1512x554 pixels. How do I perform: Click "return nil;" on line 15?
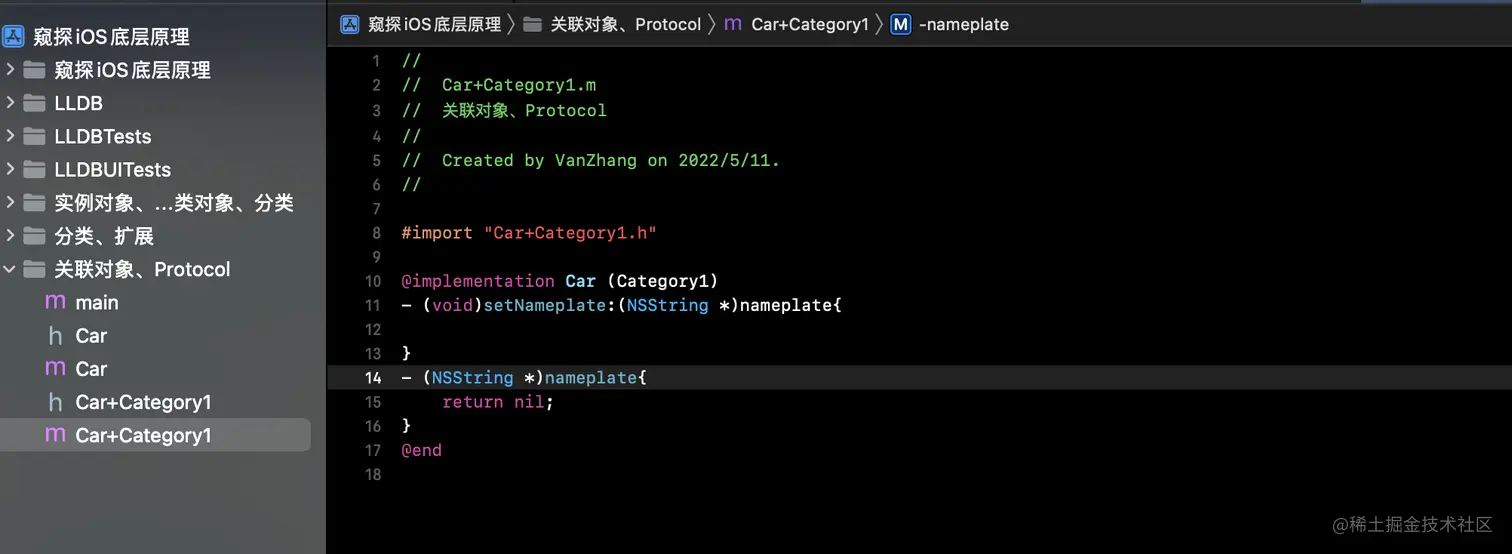point(498,402)
